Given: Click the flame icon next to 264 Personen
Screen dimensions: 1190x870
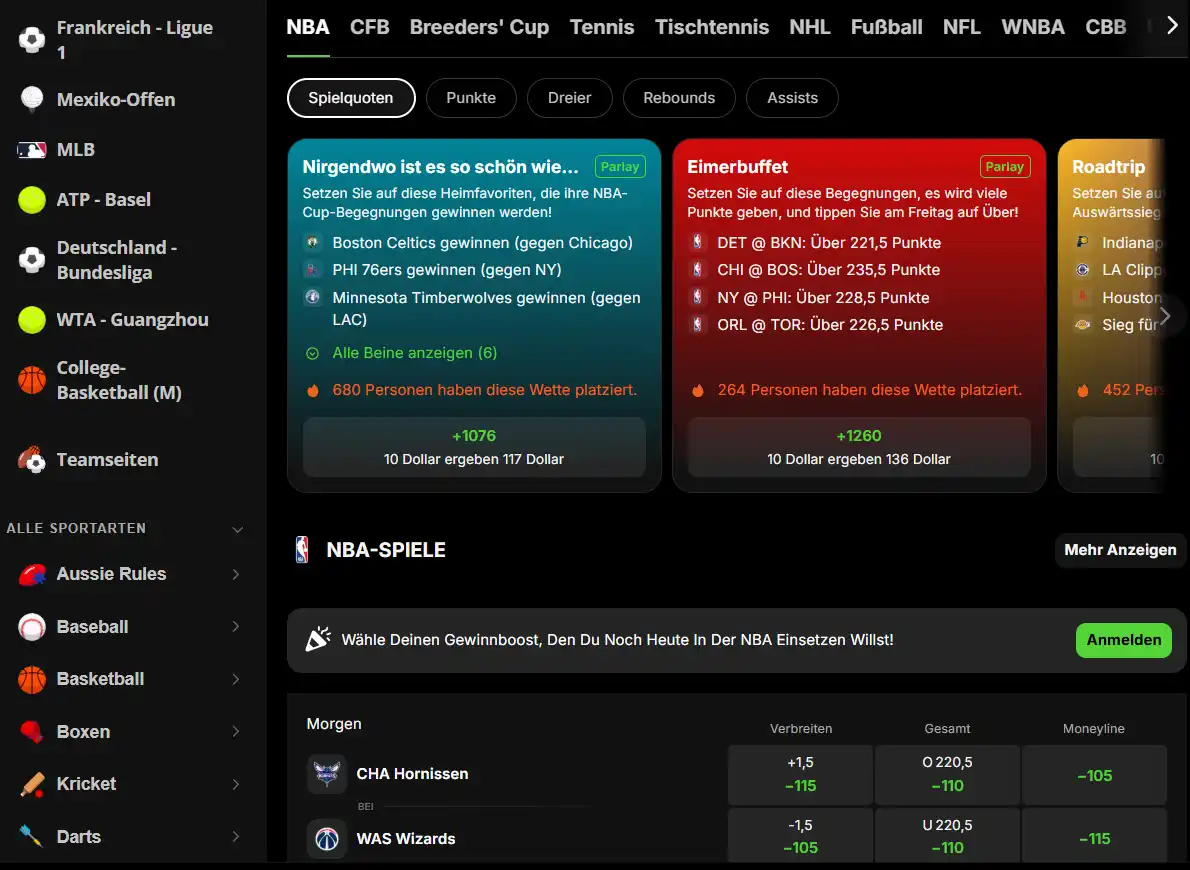Looking at the screenshot, I should click(x=697, y=390).
